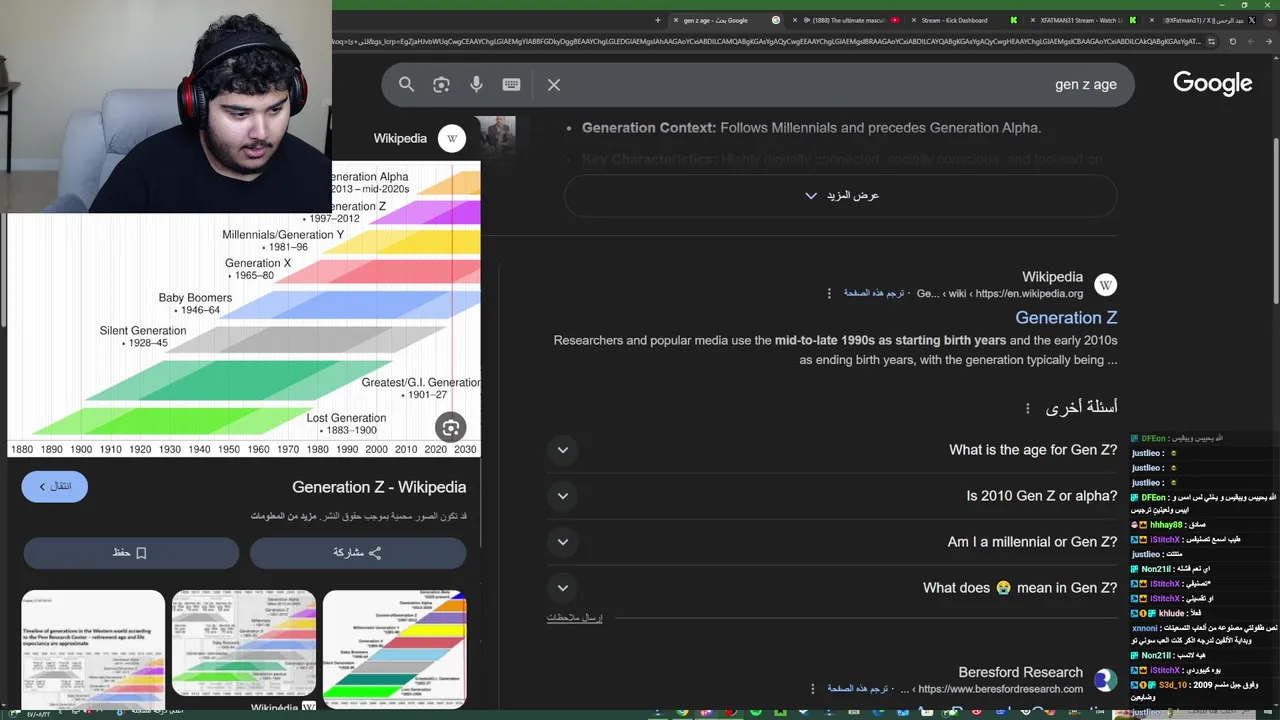Click the Wikipedia source label in knowledge panel
The image size is (1280, 720).
400,139
